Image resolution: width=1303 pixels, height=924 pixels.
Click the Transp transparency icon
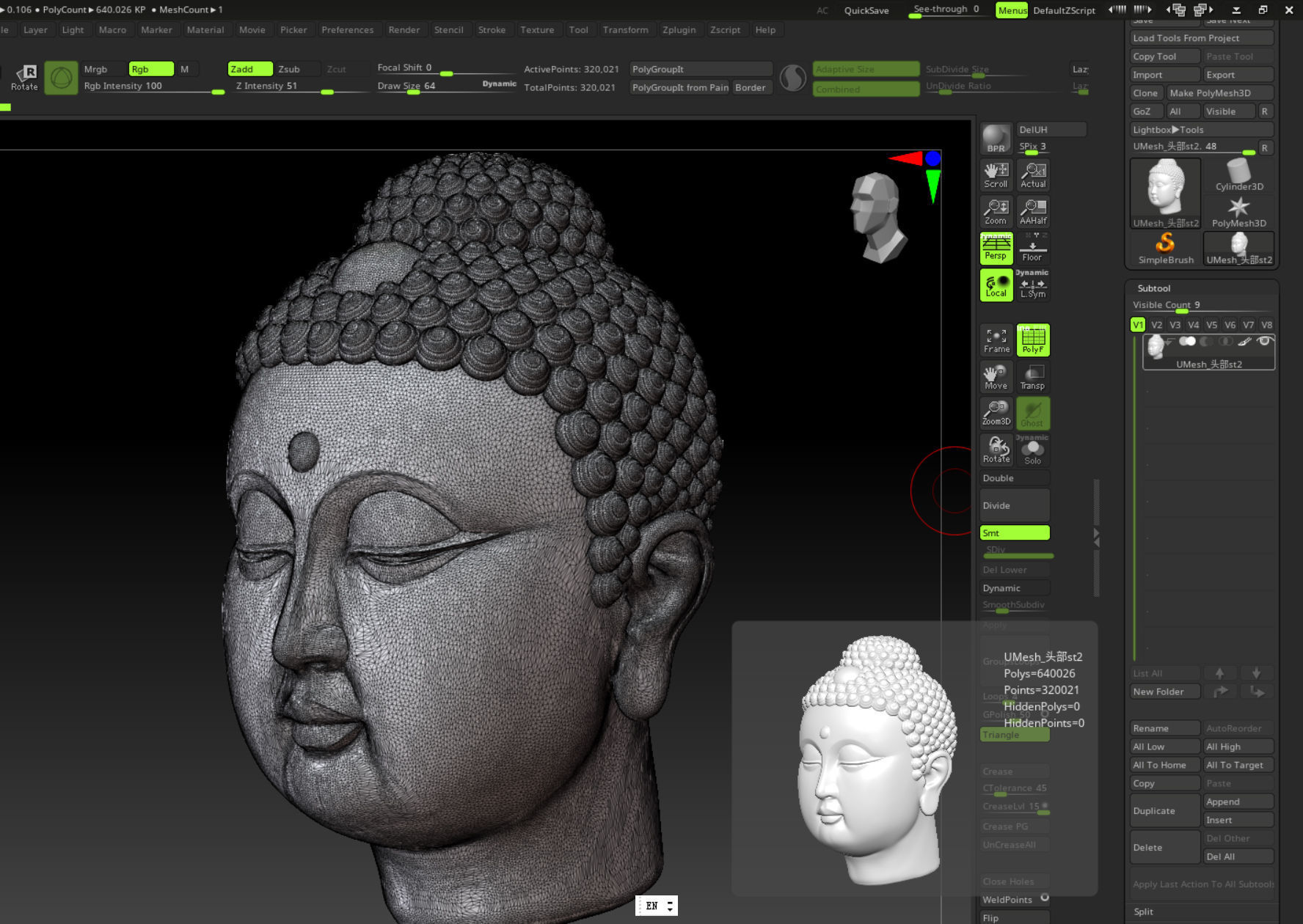click(1033, 377)
